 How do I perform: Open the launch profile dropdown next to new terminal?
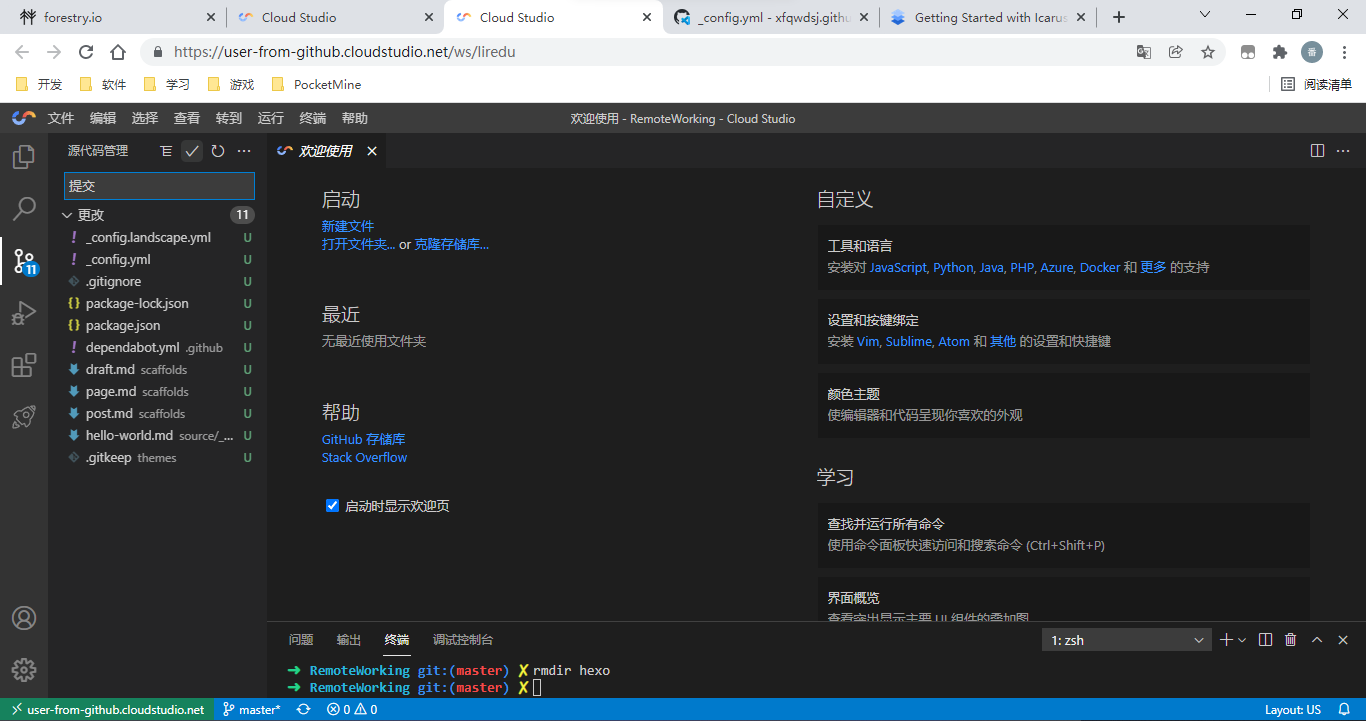pyautogui.click(x=1242, y=640)
